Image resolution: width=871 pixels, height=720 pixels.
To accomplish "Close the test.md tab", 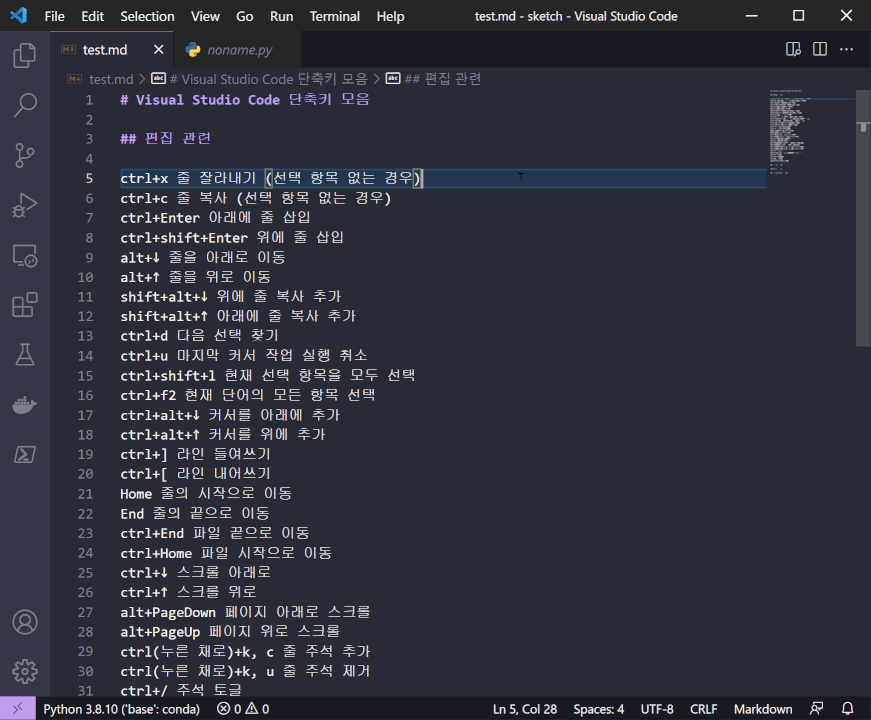I will tap(158, 49).
